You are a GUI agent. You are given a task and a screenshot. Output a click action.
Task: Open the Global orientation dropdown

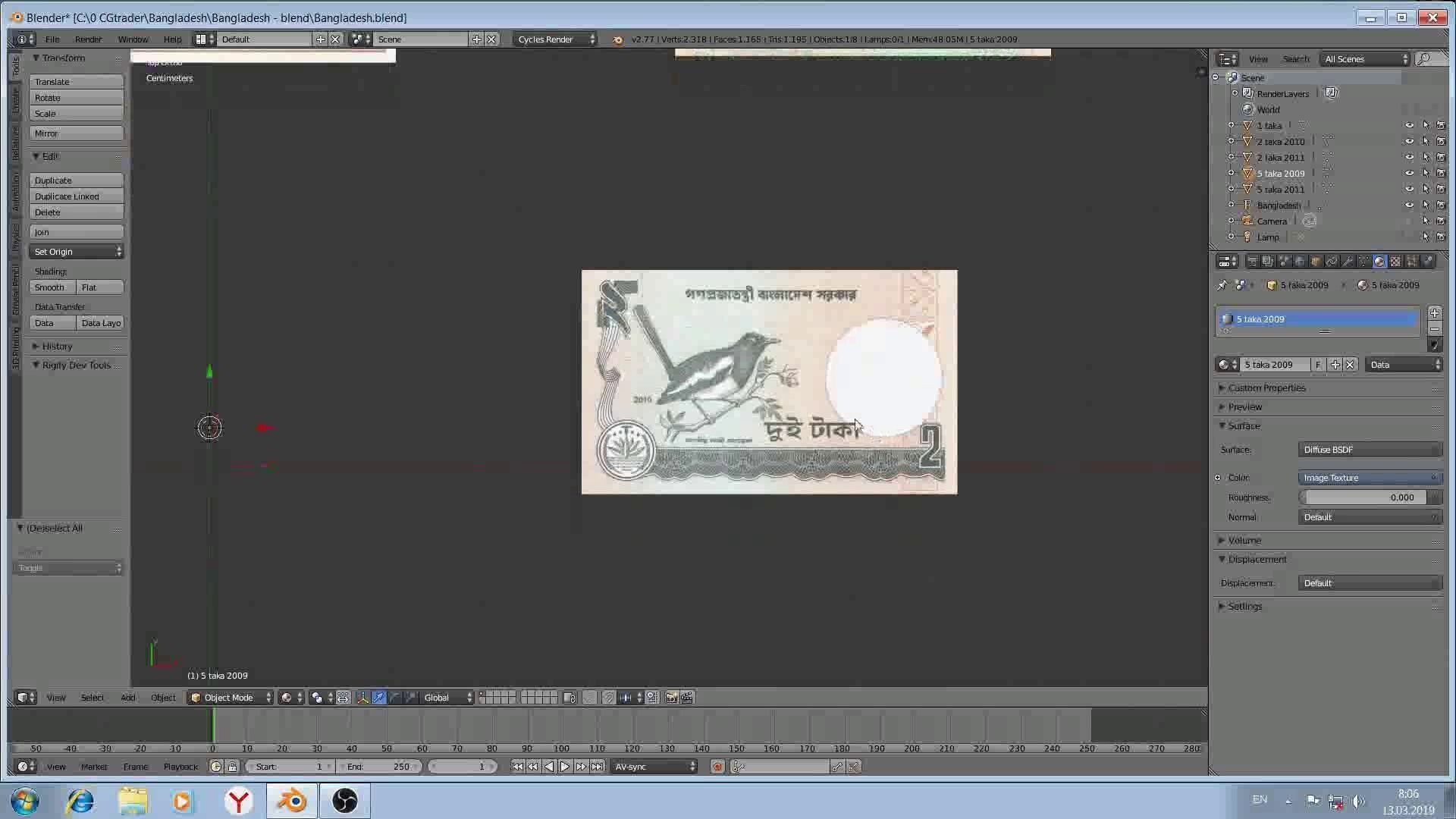[x=447, y=698]
